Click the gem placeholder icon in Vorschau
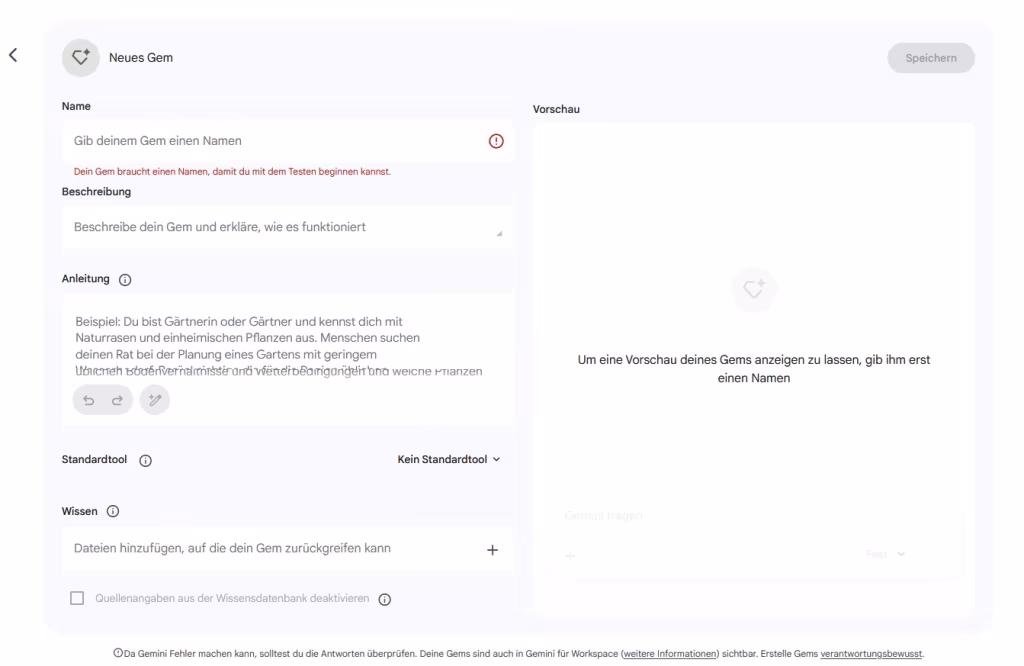1024x666 pixels. (x=754, y=289)
